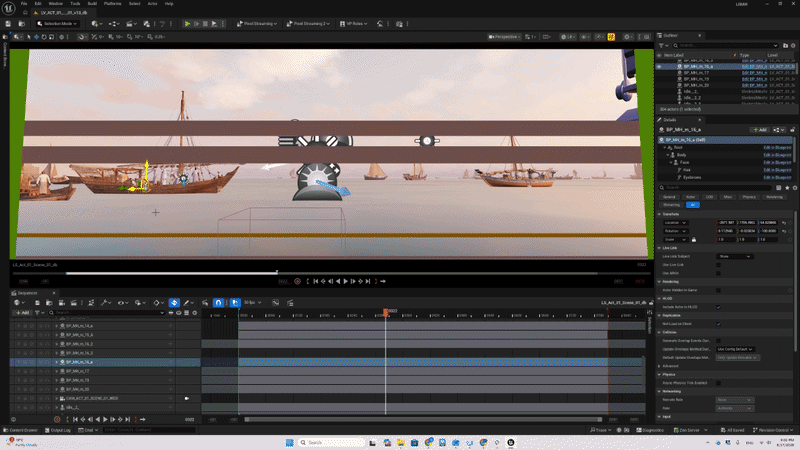Toggle the scale lock icon in Transform
The height and width of the screenshot is (450, 800).
[693, 239]
